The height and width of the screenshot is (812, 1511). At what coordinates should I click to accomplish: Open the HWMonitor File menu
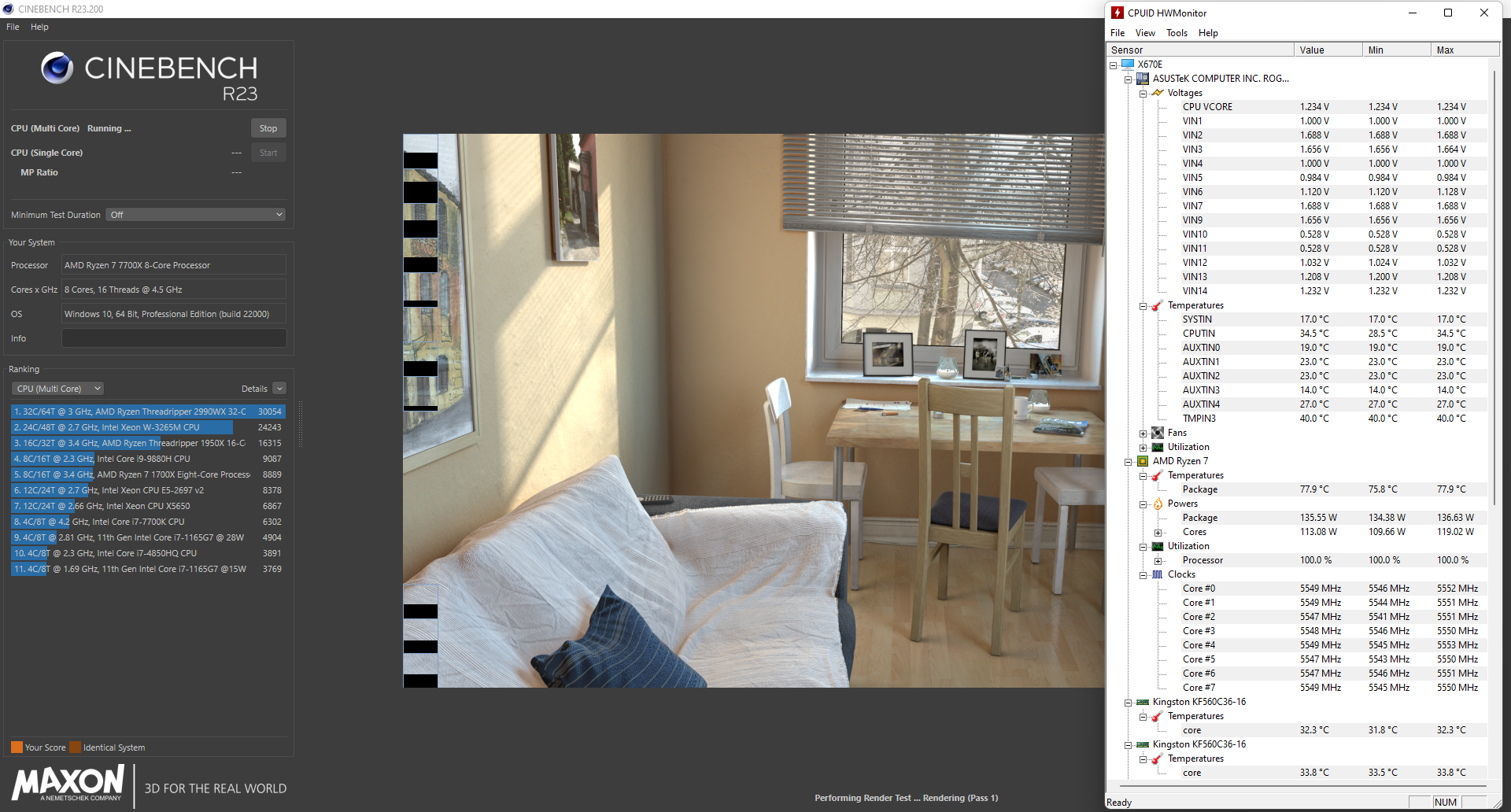[1118, 33]
